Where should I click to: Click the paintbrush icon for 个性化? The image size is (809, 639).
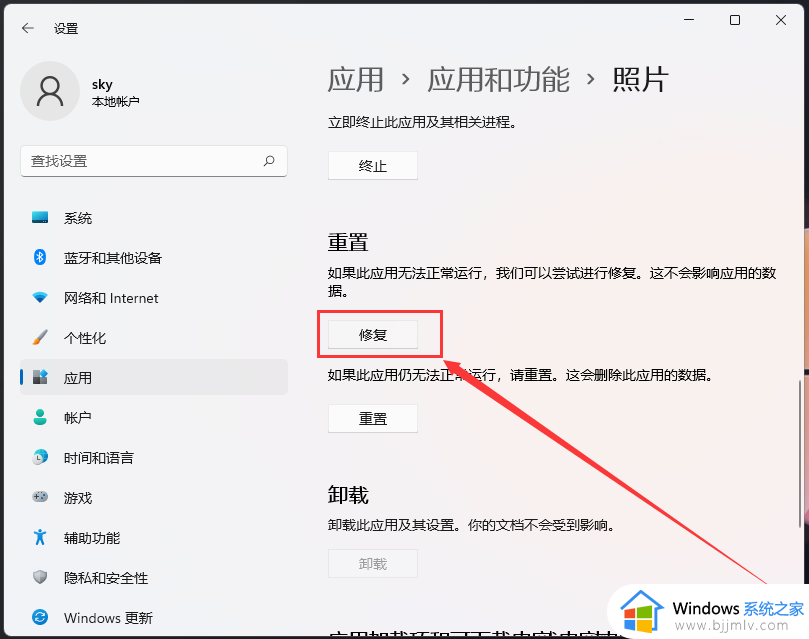point(40,337)
